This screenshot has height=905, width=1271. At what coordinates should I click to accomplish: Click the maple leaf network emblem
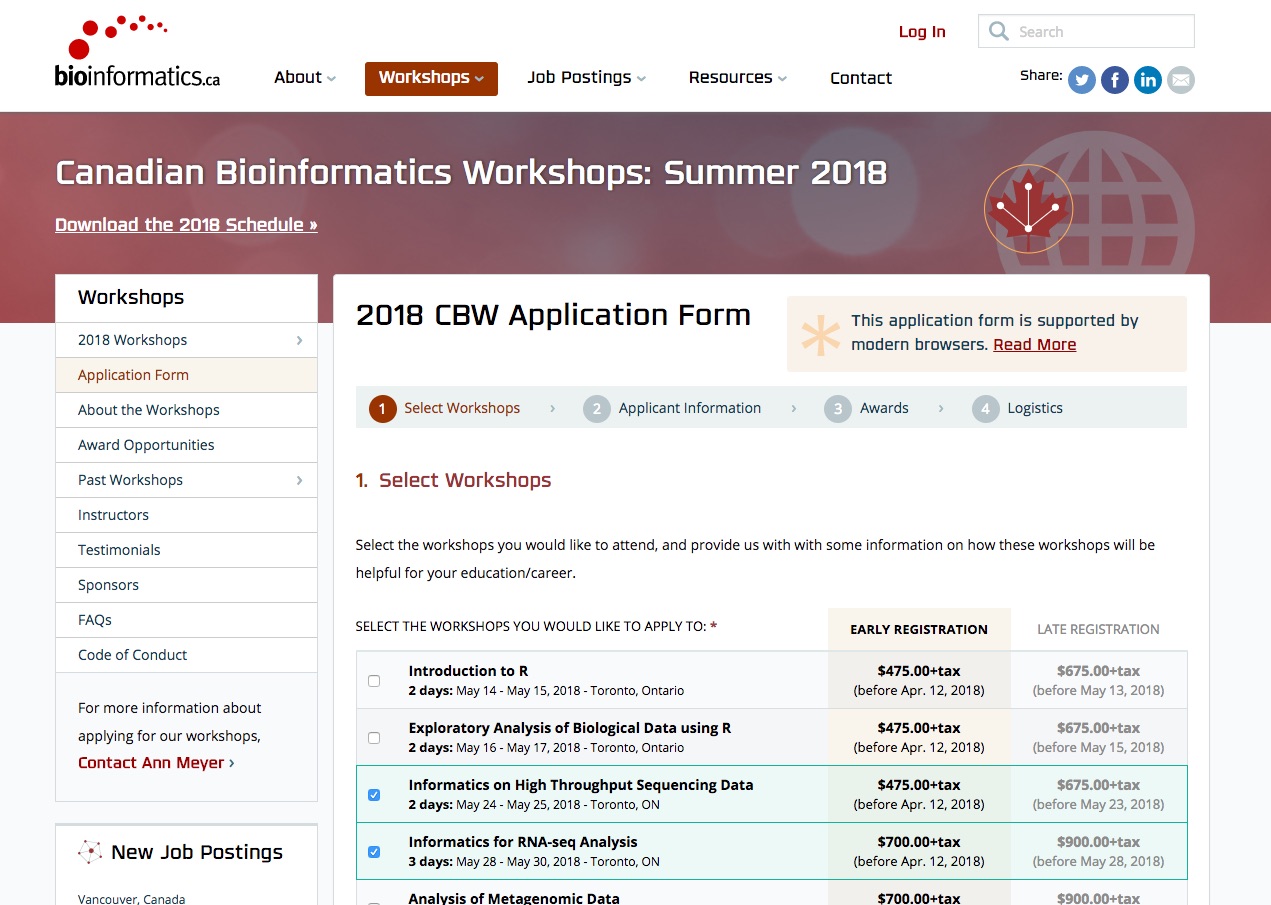1028,209
